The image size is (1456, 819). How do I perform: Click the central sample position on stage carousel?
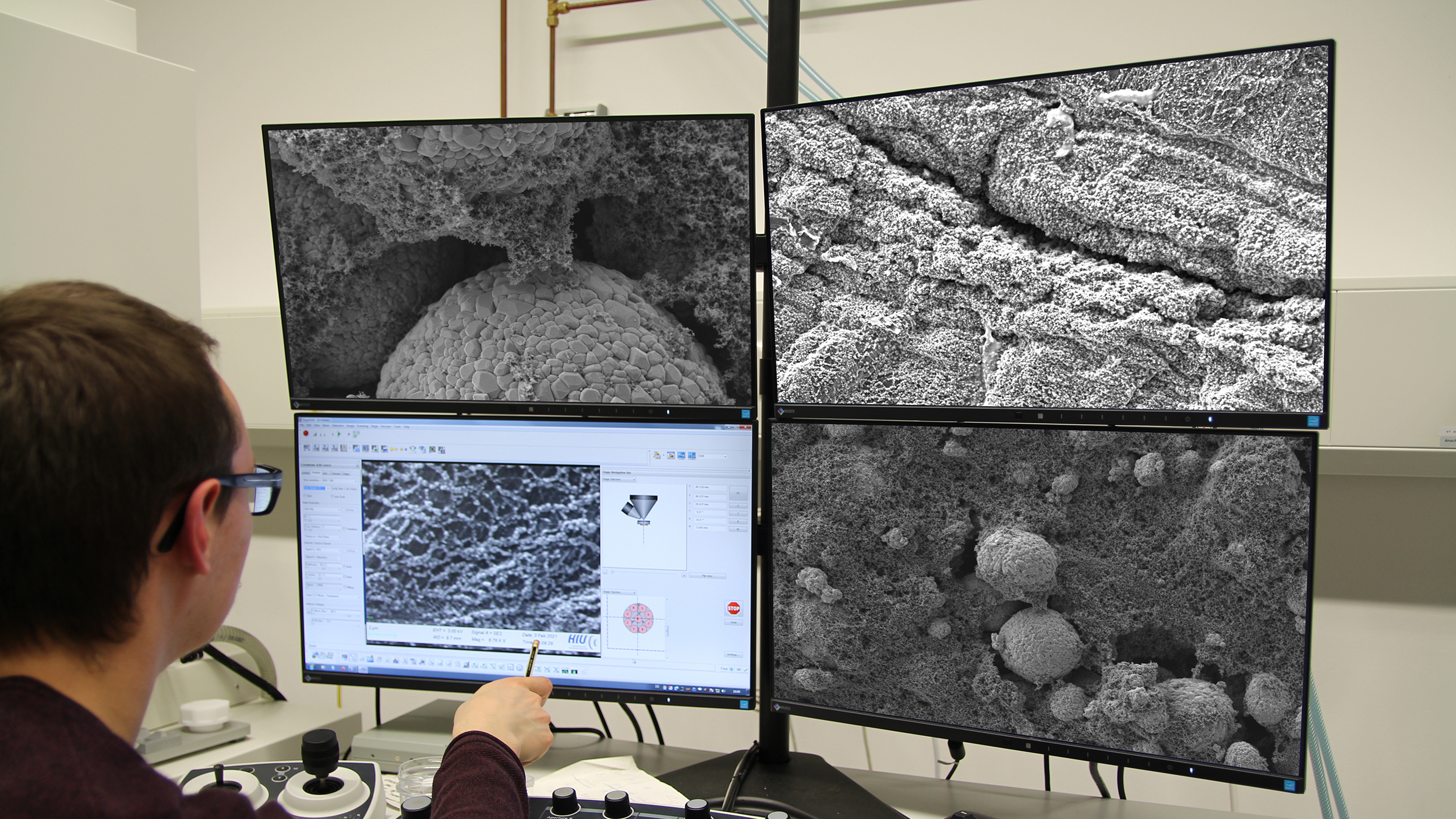[638, 618]
